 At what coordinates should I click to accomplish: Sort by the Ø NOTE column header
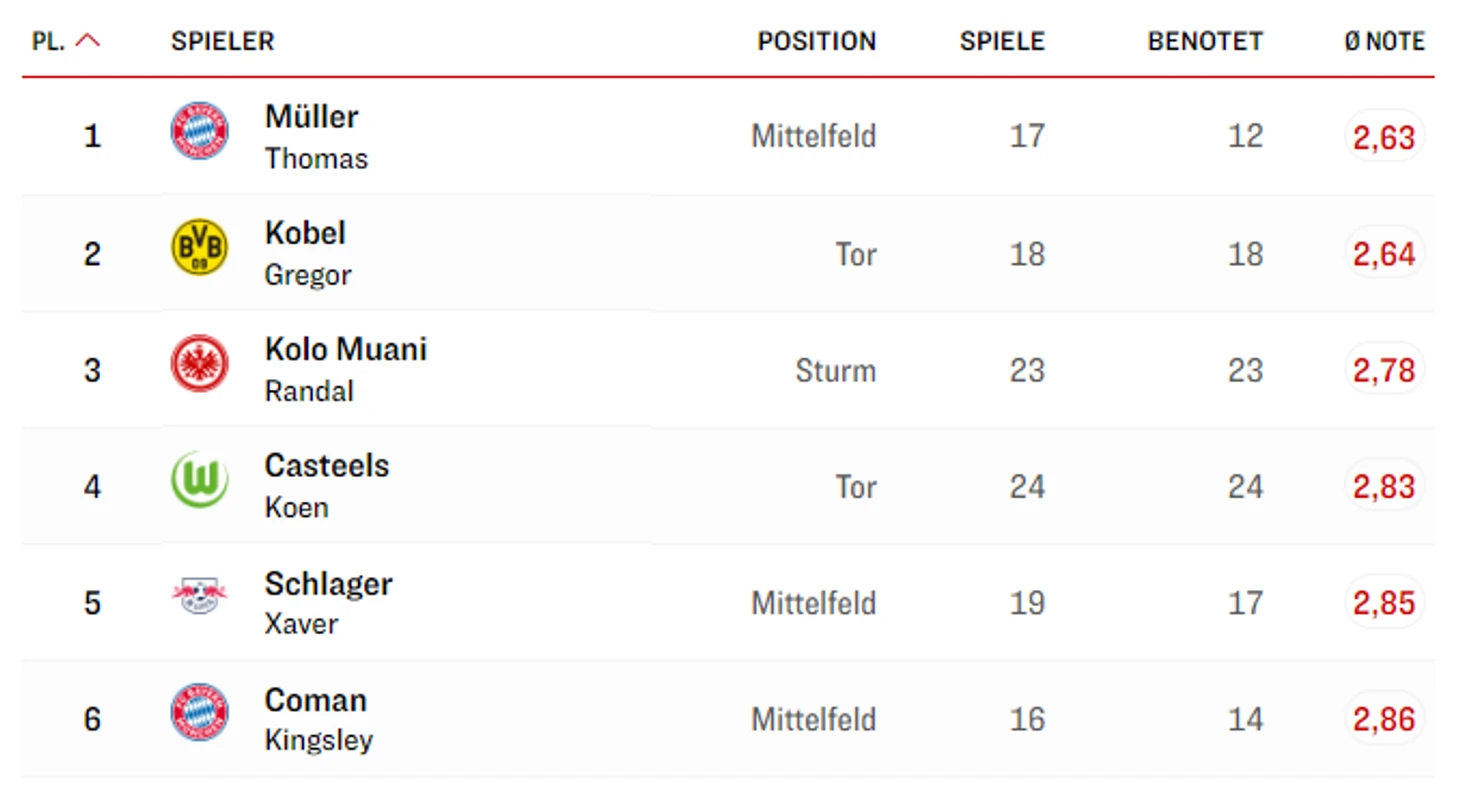tap(1384, 42)
